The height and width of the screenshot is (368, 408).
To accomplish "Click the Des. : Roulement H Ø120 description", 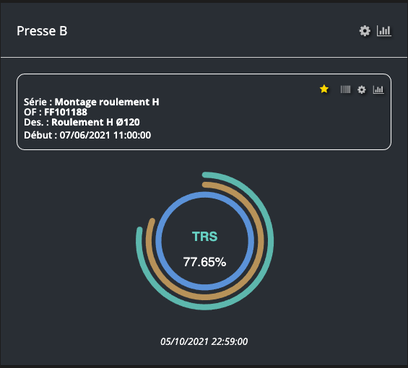I will 82,122.
